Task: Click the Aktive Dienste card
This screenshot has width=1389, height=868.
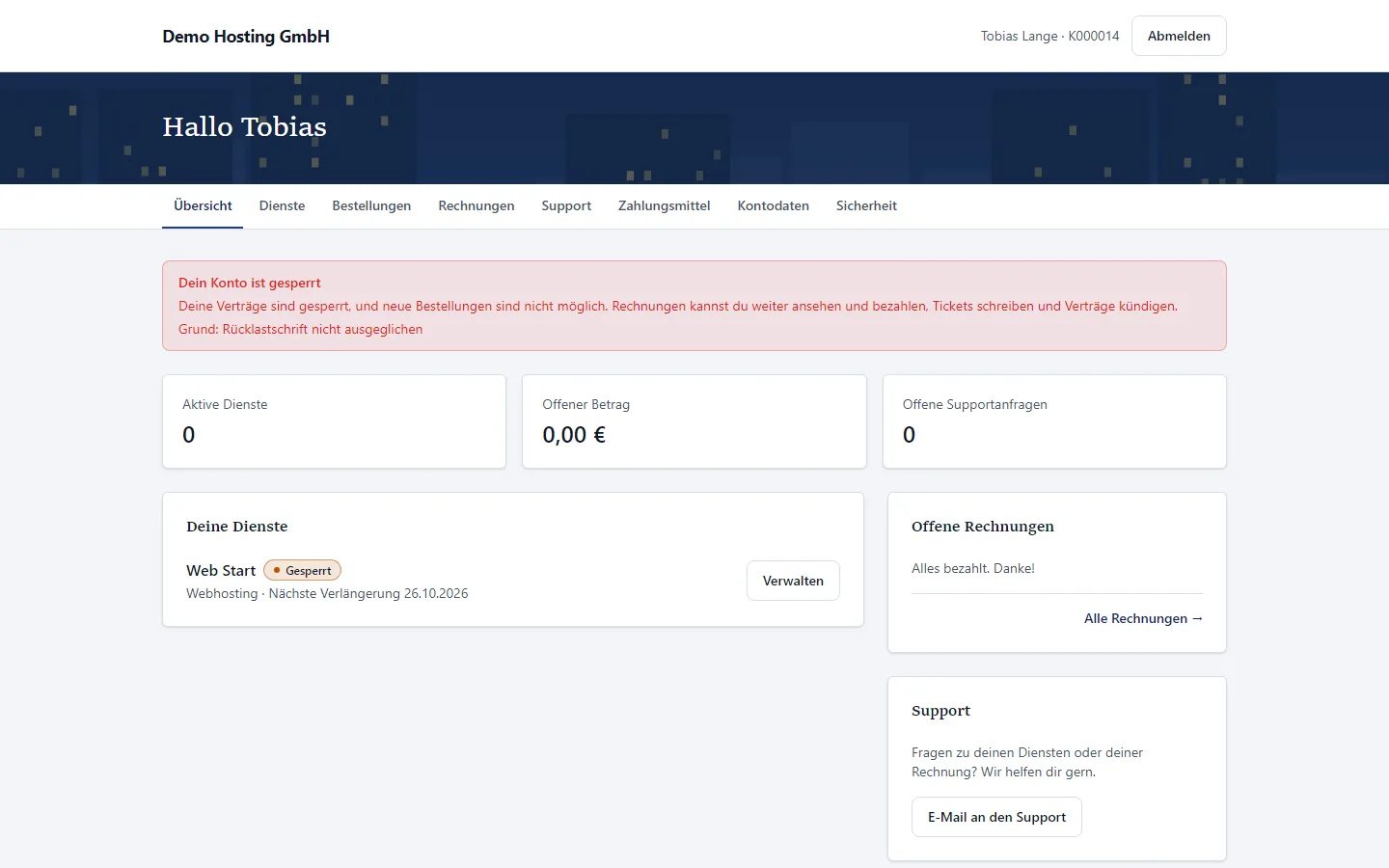Action: pos(334,421)
